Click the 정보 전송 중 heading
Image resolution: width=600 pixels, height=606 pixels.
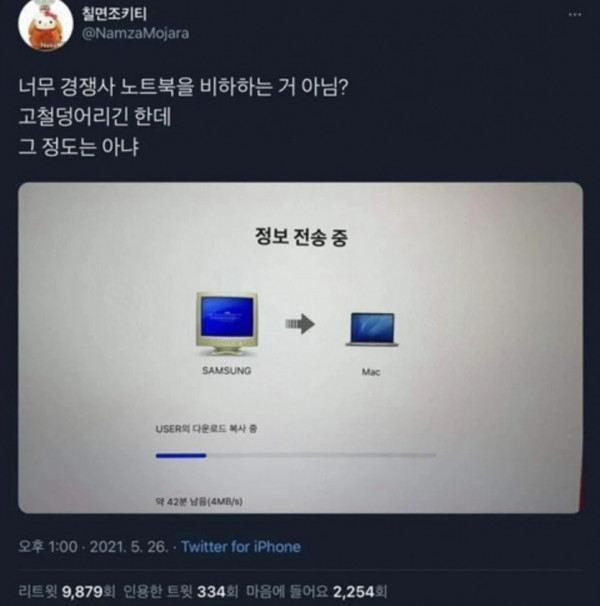coord(301,237)
